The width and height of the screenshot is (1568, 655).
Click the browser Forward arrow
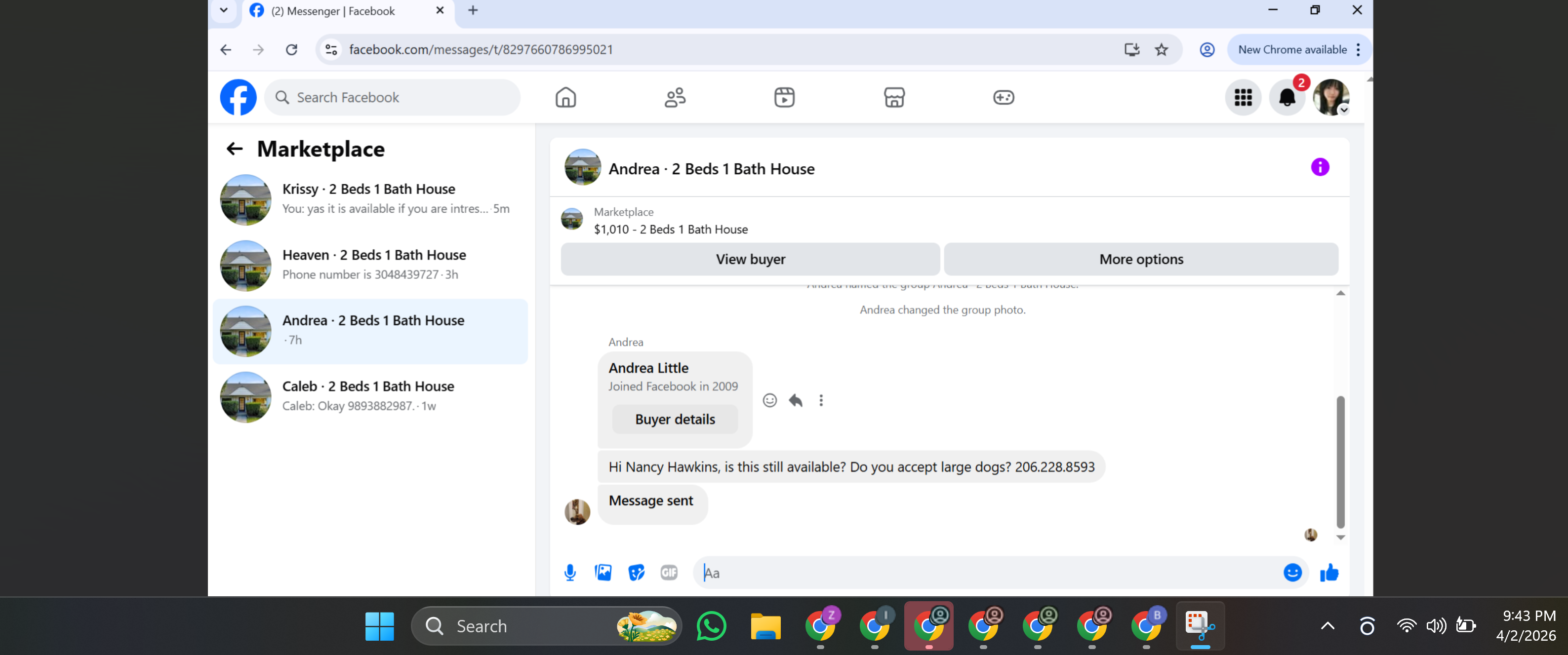tap(259, 50)
